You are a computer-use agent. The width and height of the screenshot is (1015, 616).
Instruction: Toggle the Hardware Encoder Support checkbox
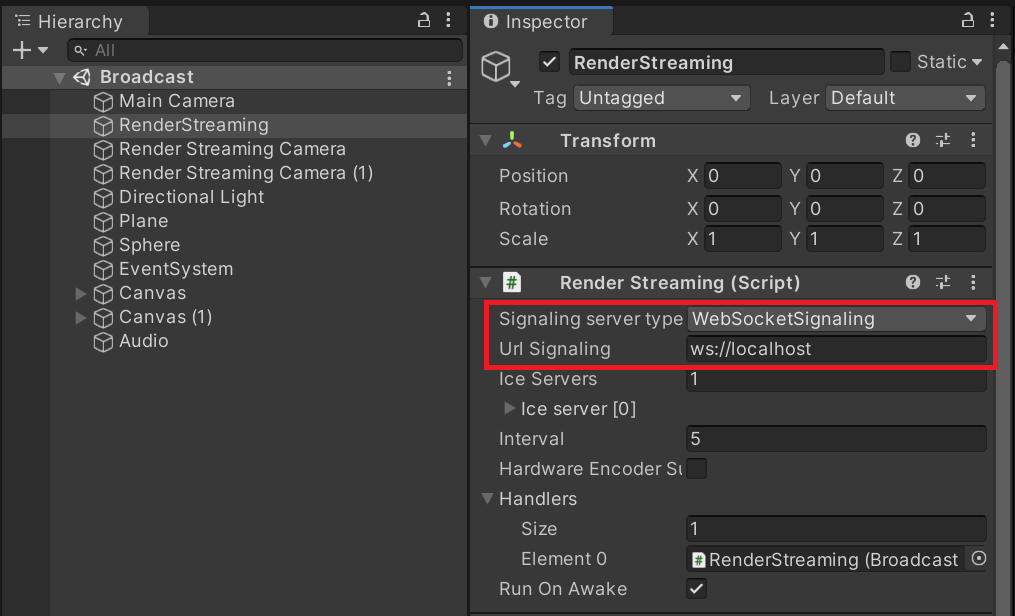696,468
